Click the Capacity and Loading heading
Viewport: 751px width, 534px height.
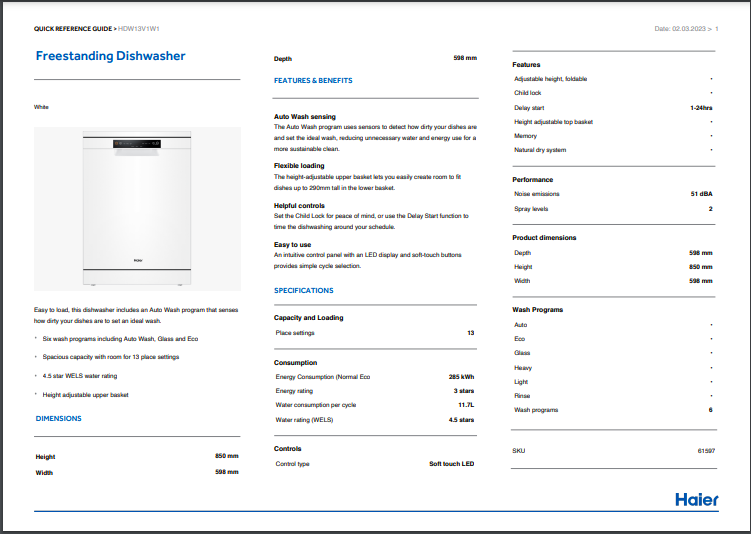coord(309,318)
